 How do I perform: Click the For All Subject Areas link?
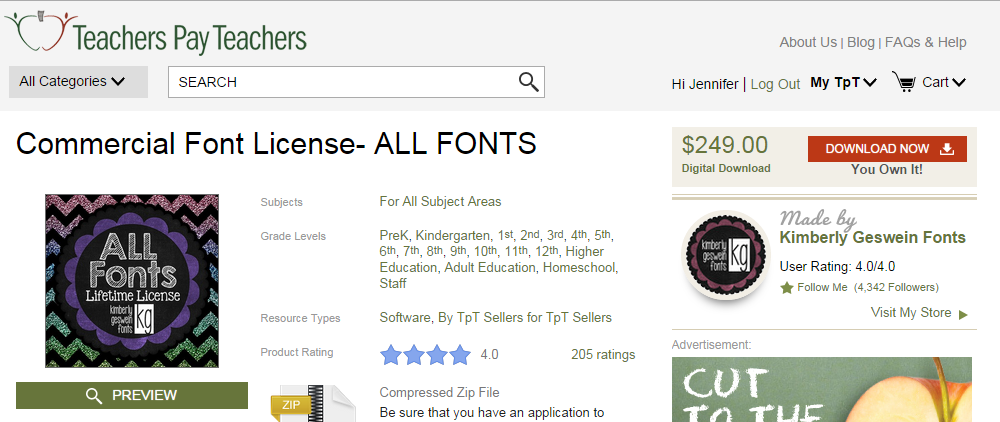pos(440,201)
